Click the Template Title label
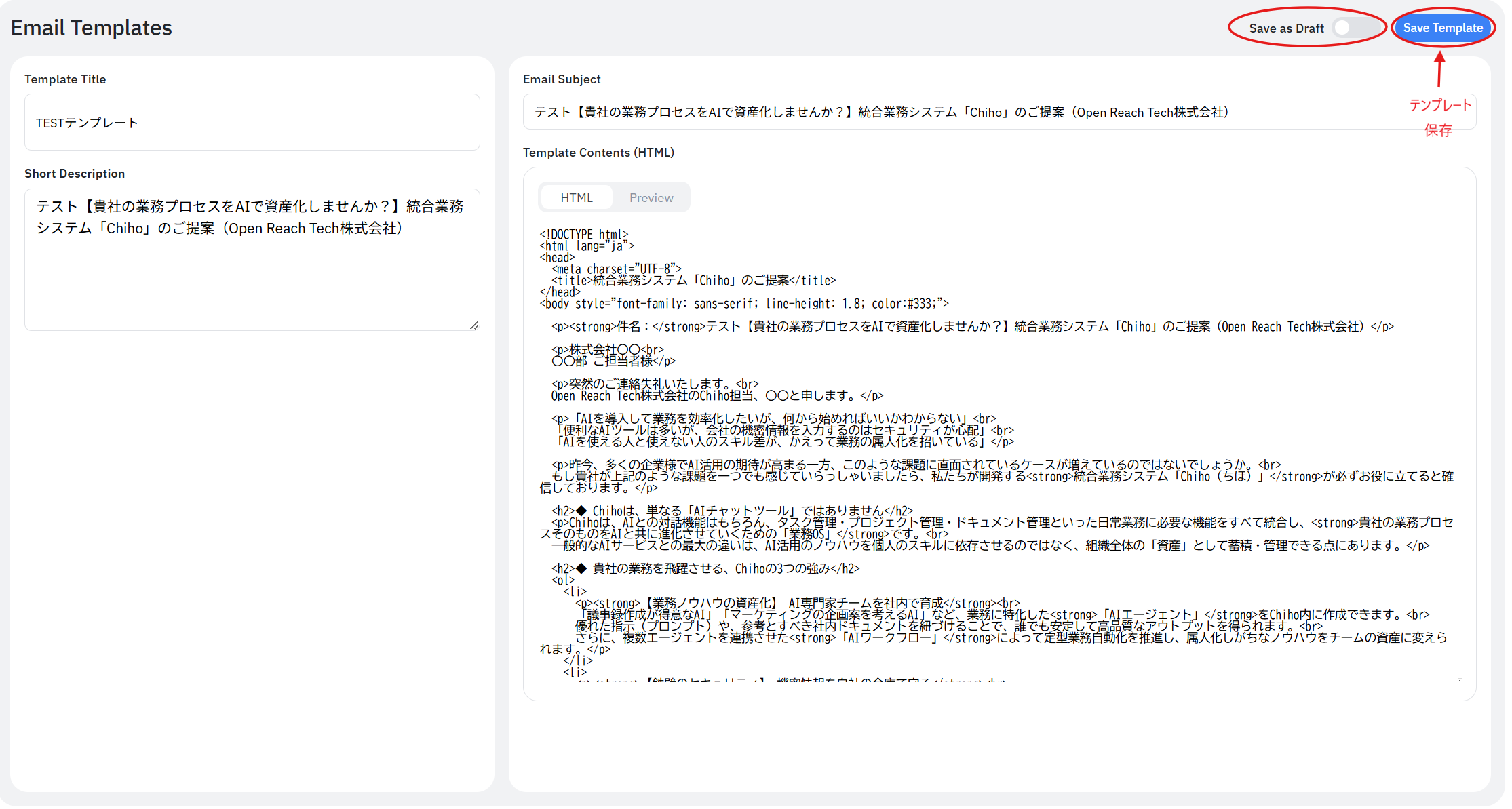Viewport: 1512px width, 809px height. pyautogui.click(x=65, y=79)
